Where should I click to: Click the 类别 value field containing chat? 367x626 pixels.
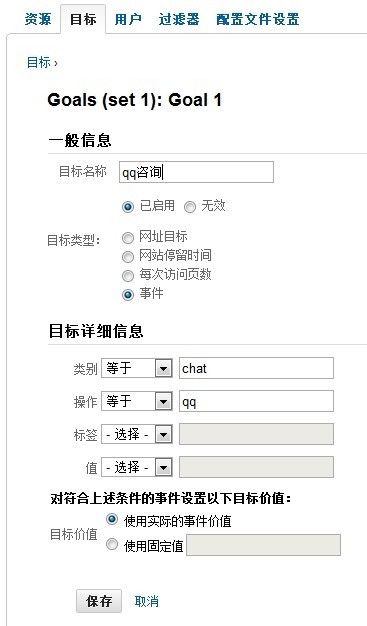tap(256, 368)
